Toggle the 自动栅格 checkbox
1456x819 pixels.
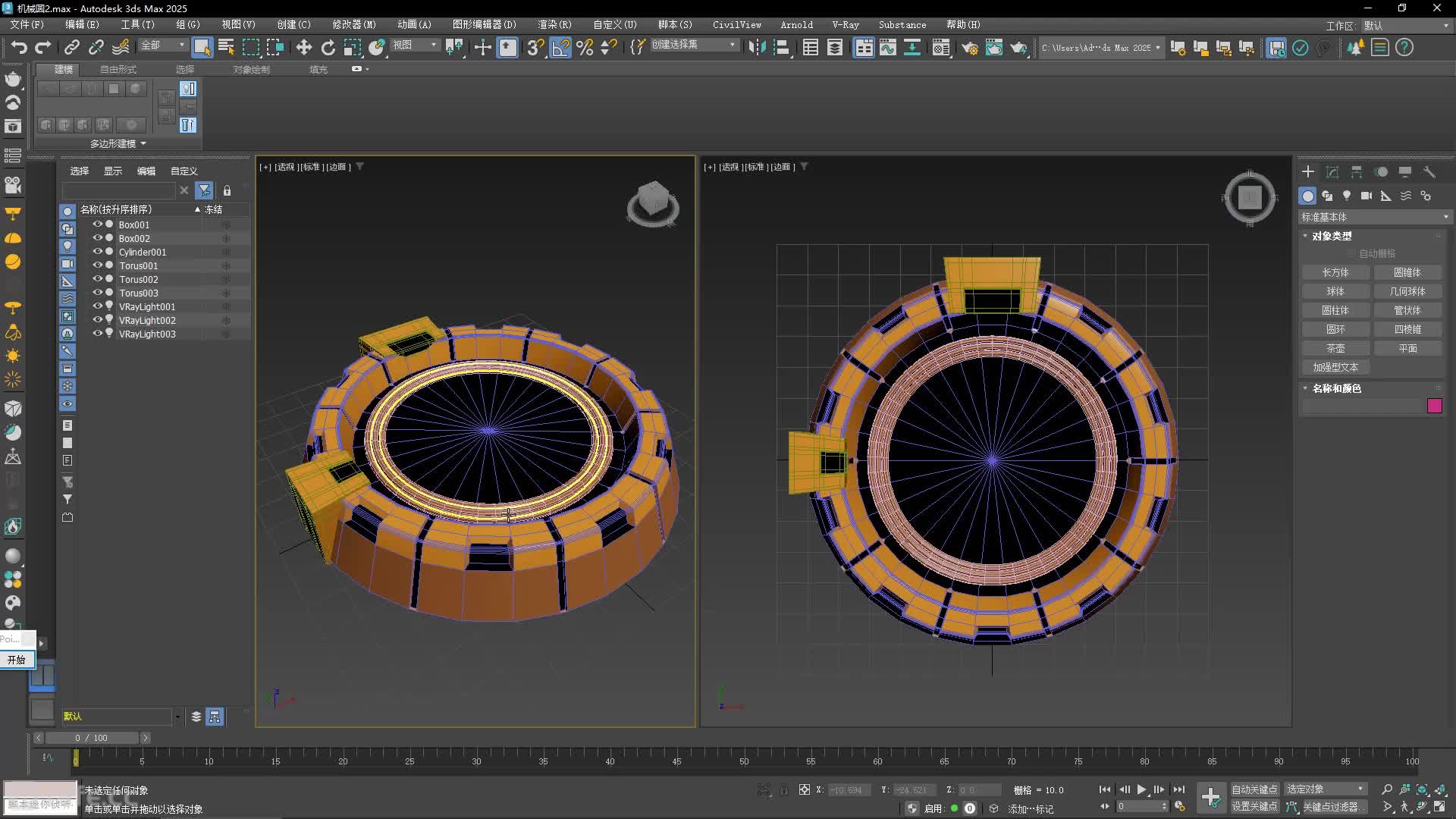(1351, 253)
